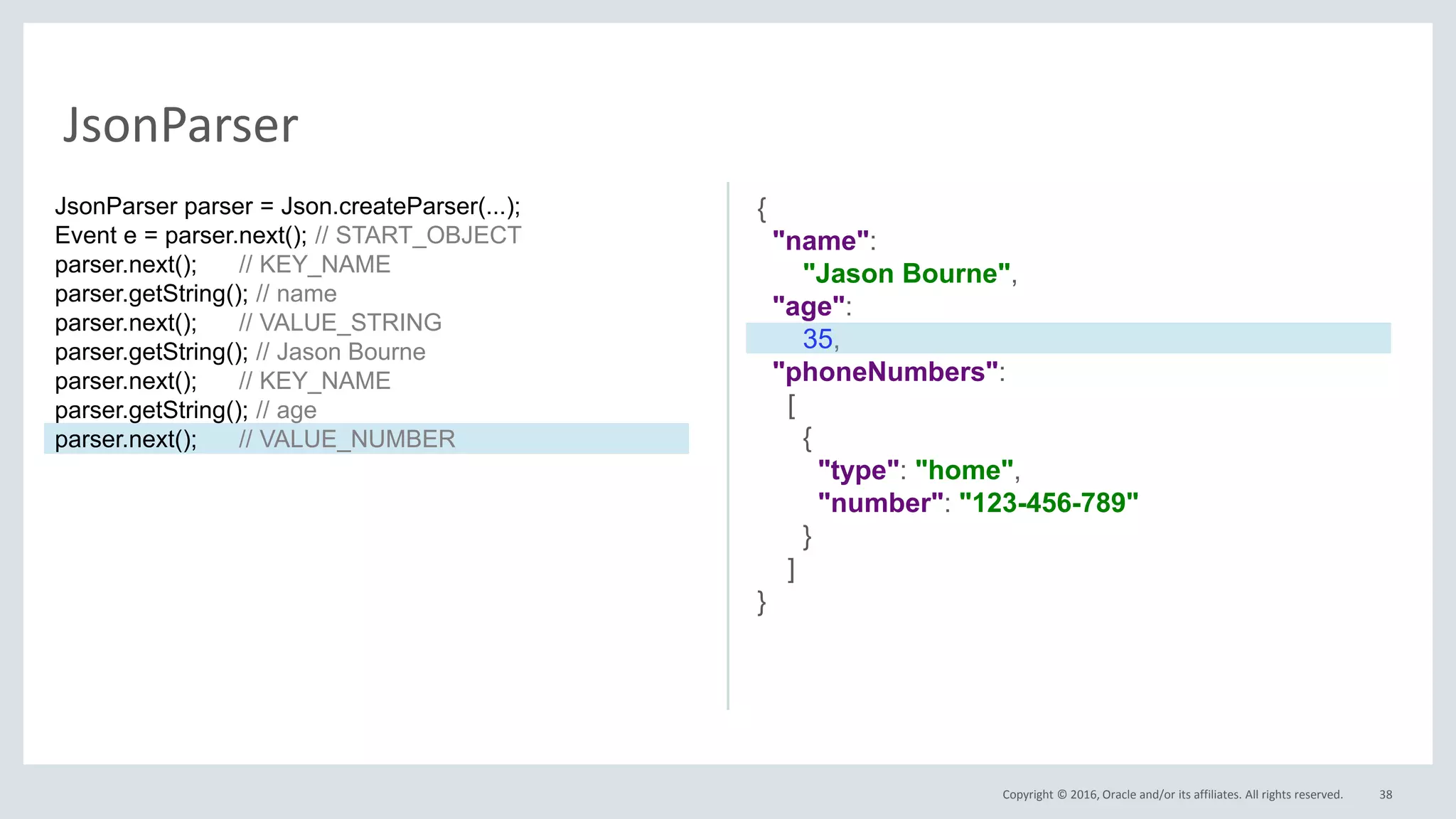Click the JsonParser slide title
Image resolution: width=1456 pixels, height=819 pixels.
click(181, 125)
